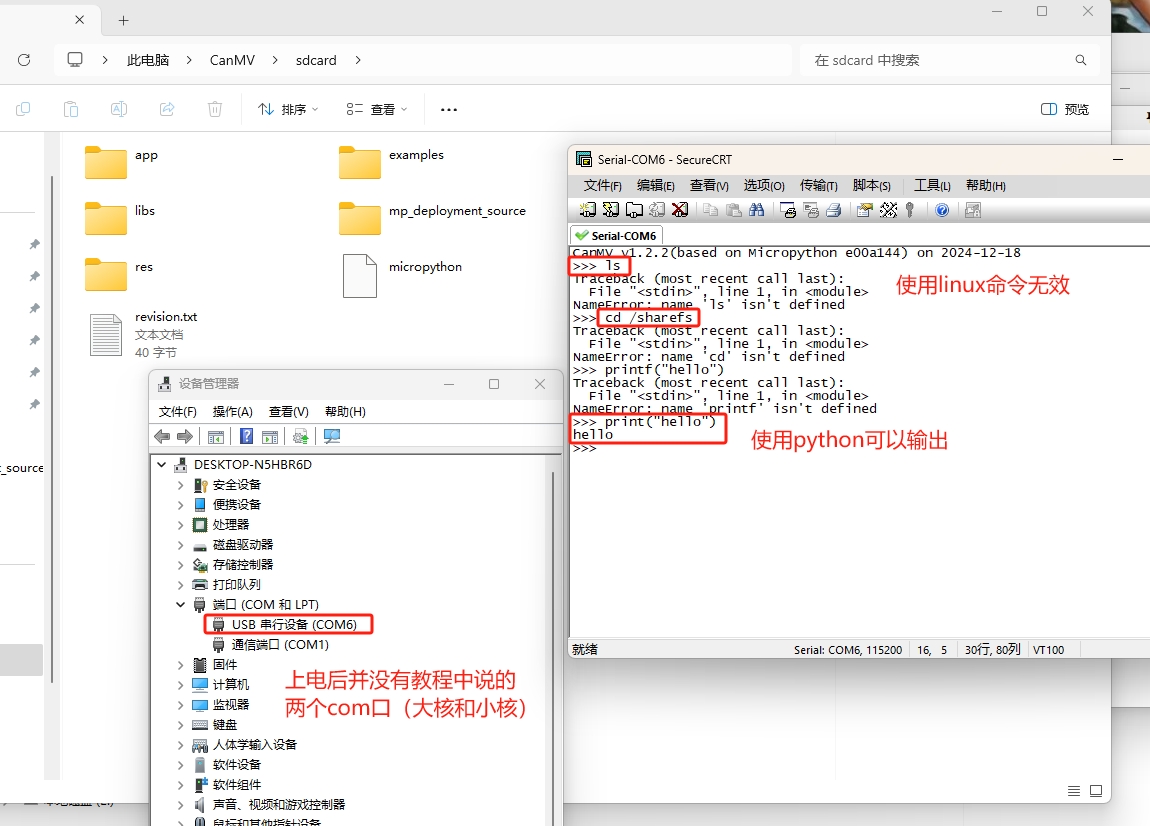Click the Find toolbar icon in SecureCRT

pos(759,209)
